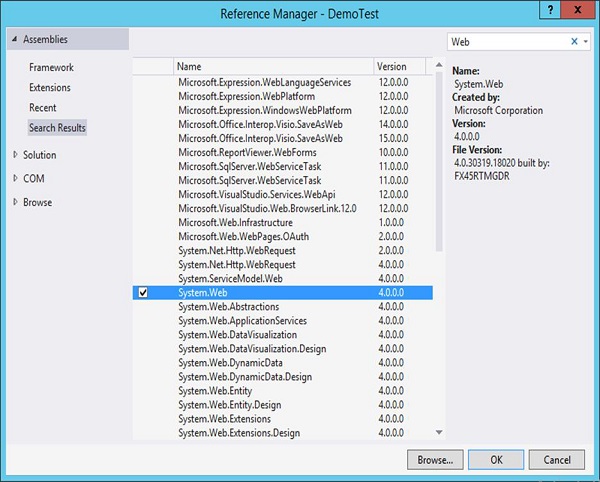Expand the Browse section
This screenshot has width=600, height=482.
[14, 202]
